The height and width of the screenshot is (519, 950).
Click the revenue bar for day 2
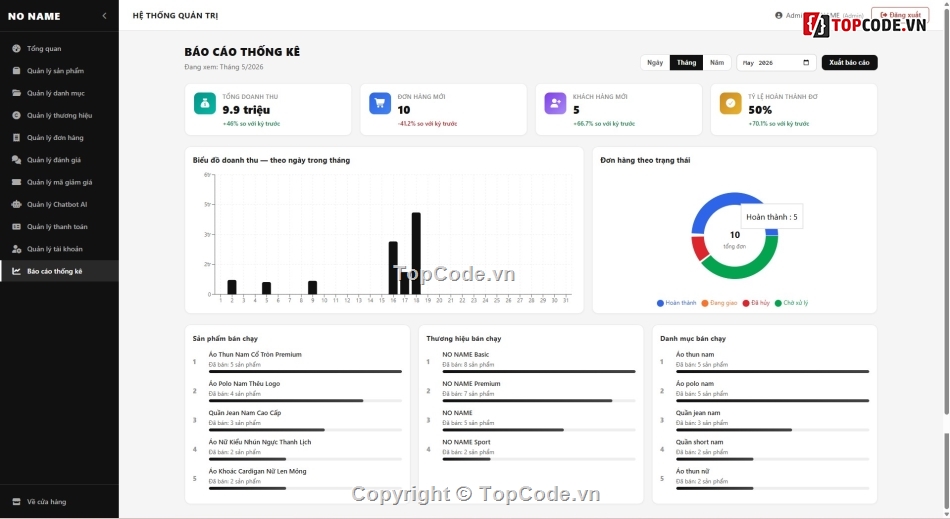[231, 287]
